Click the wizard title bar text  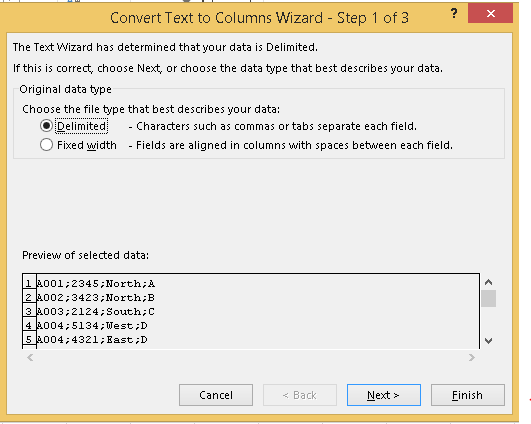click(x=259, y=18)
